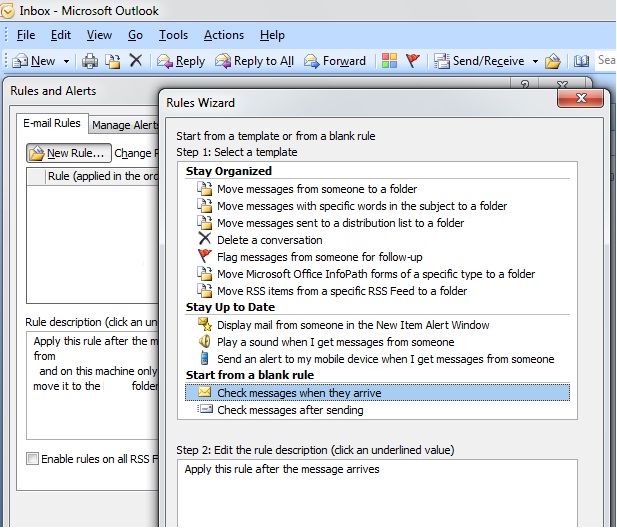Viewport: 617px width, 530px height.
Task: Click Reply to All in toolbar
Action: tap(254, 61)
